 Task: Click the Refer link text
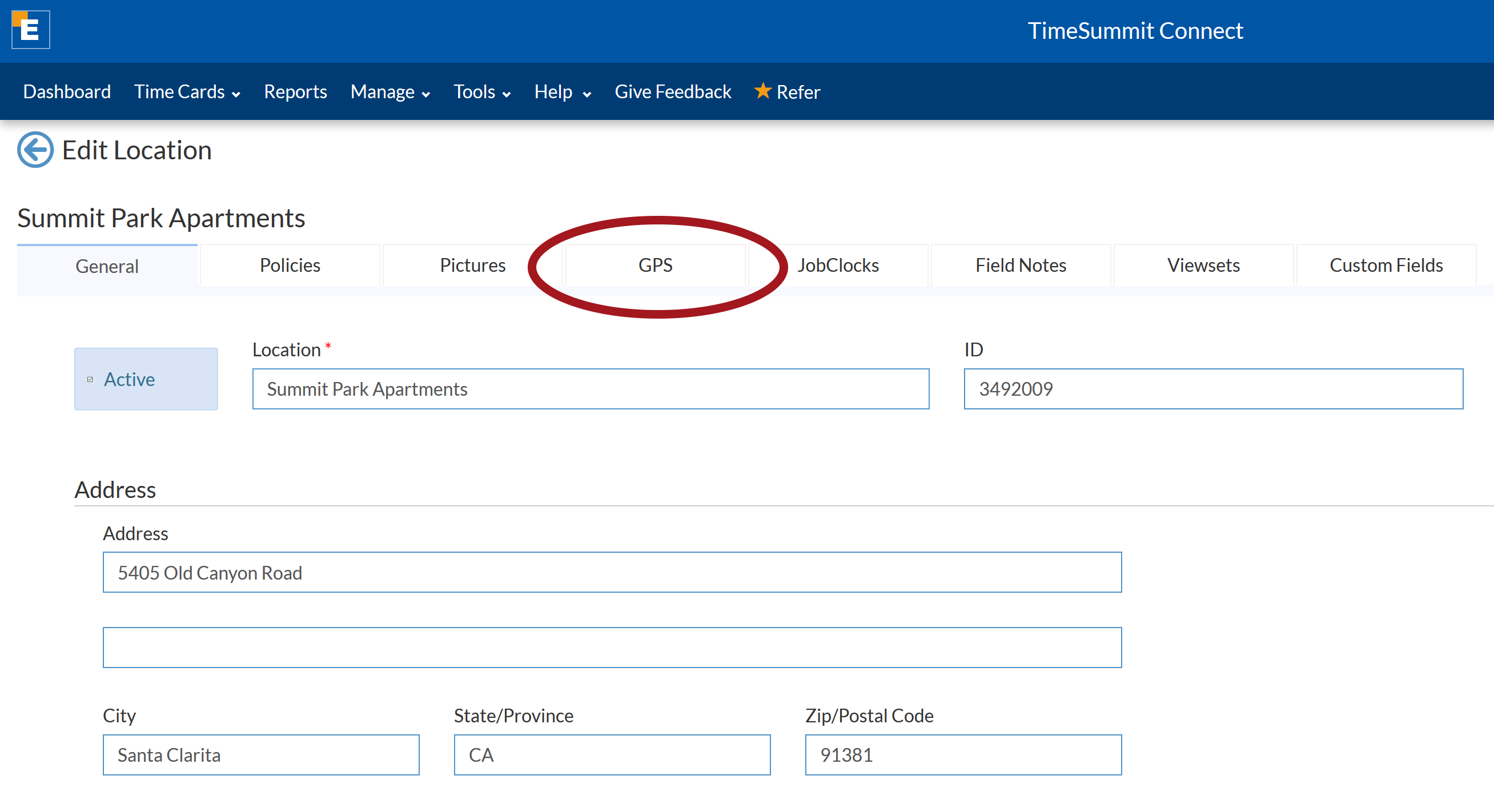(798, 91)
